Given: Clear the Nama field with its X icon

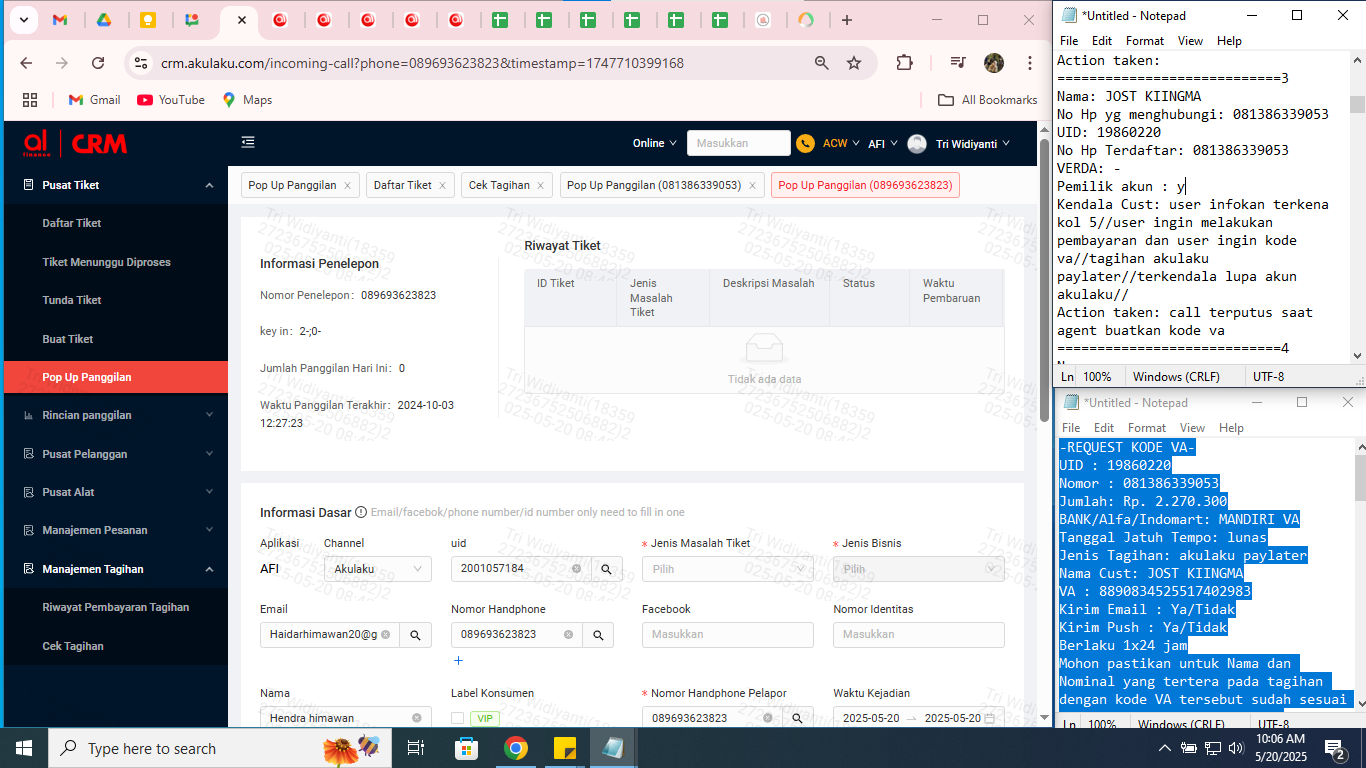Looking at the screenshot, I should coord(417,718).
